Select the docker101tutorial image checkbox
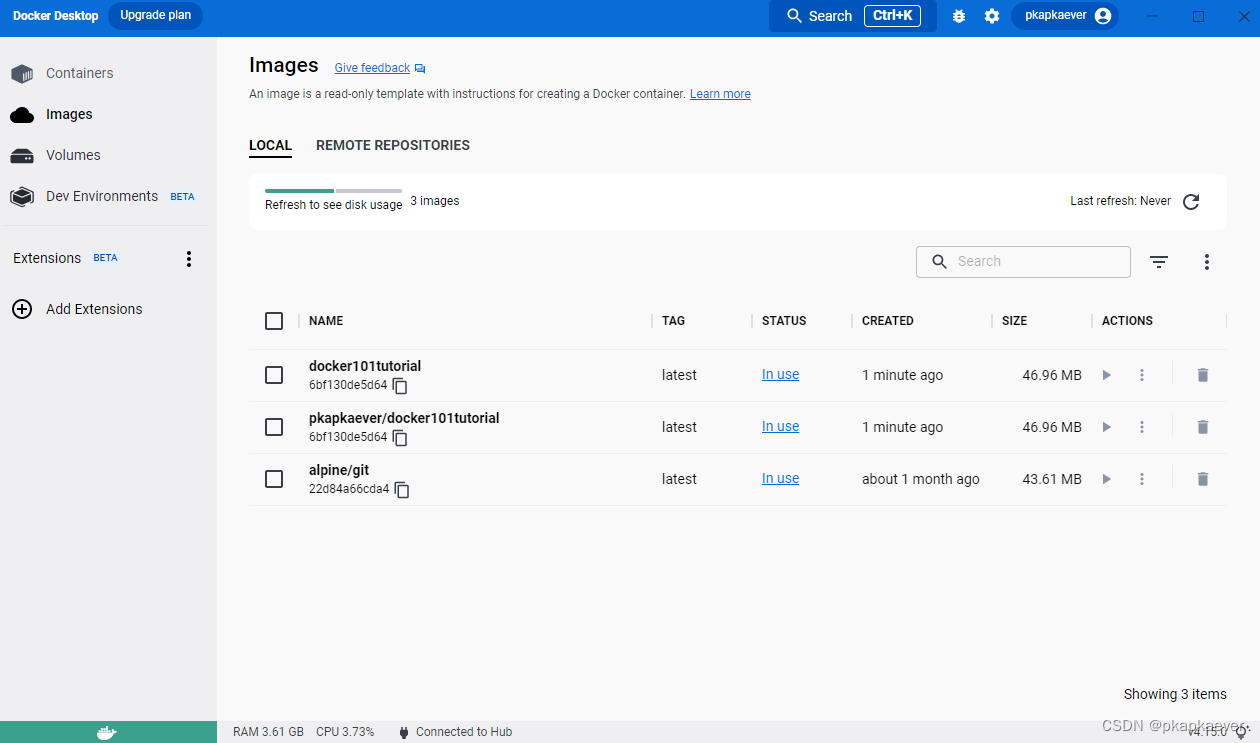This screenshot has height=743, width=1260. tap(274, 375)
